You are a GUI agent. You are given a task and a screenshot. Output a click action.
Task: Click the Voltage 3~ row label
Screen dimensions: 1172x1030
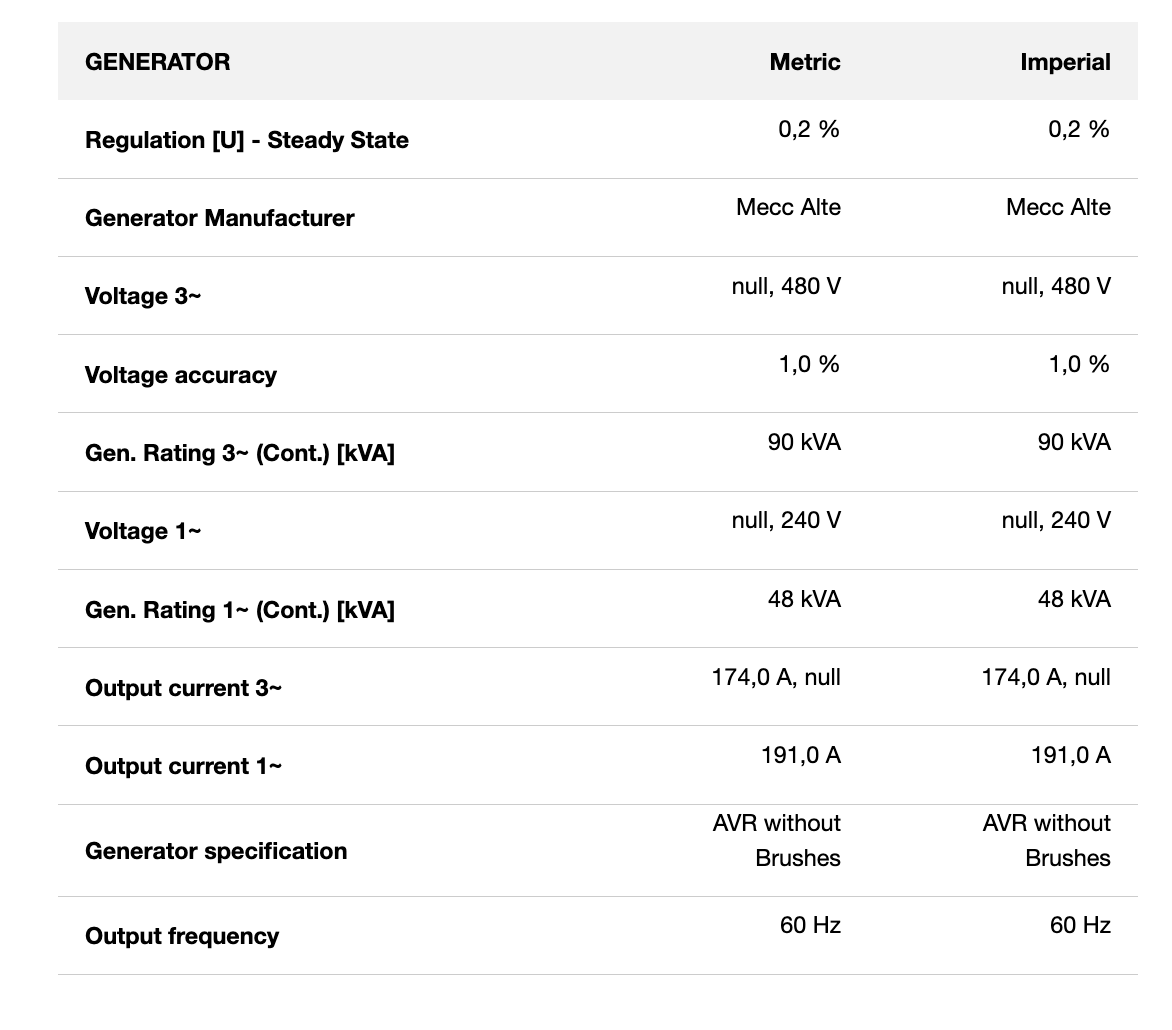click(142, 296)
